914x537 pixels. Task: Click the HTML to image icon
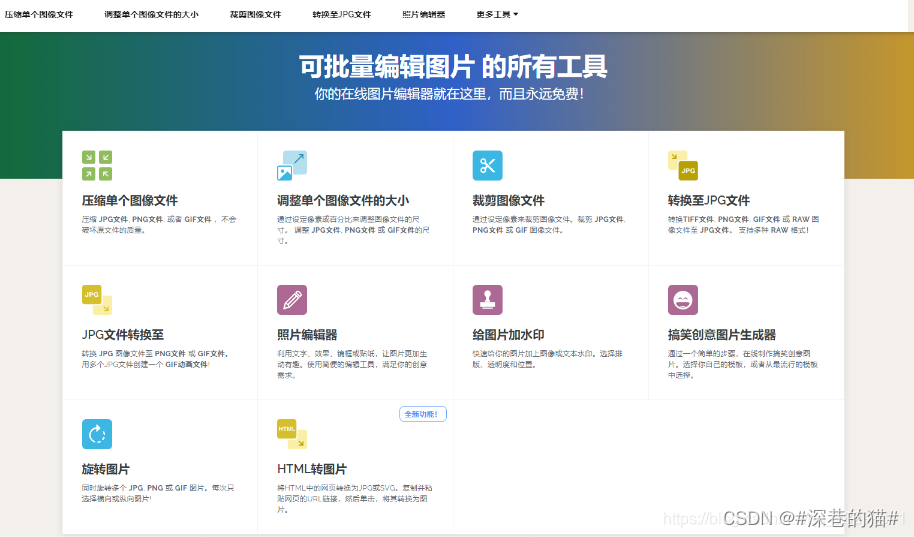point(291,434)
